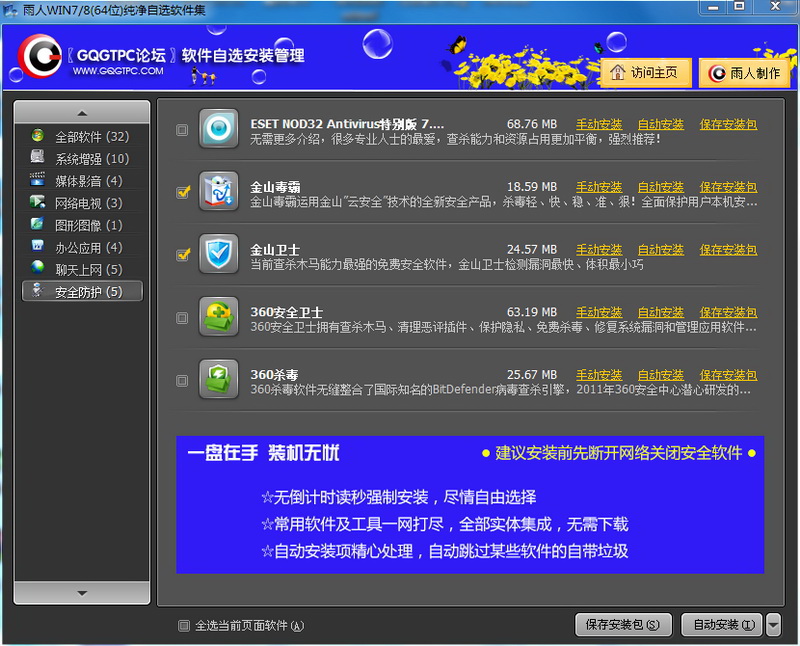
Task: Click the 全部软件 category icon
Action: (x=37, y=136)
